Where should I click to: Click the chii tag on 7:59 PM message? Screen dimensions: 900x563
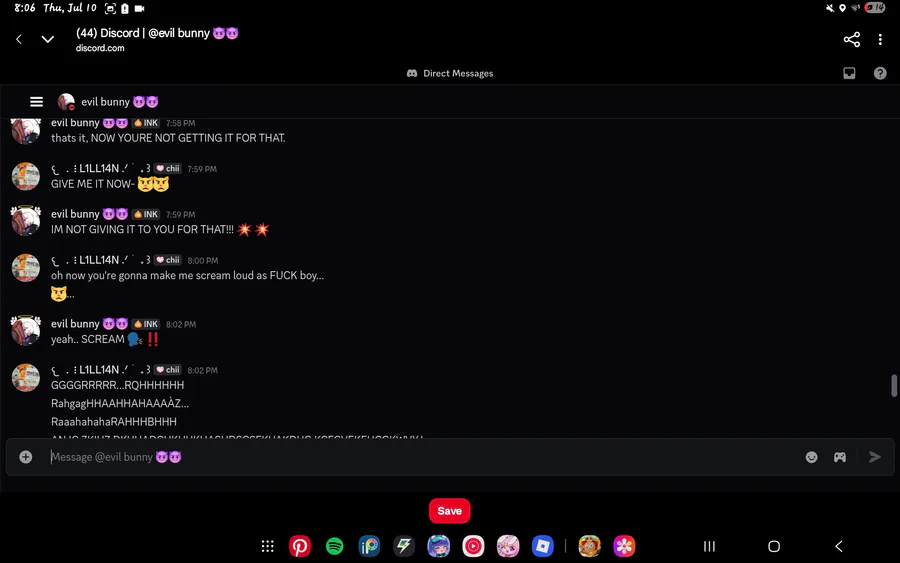168,169
